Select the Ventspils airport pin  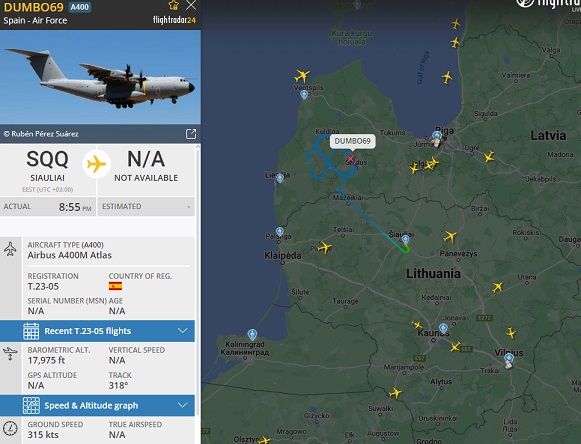tap(304, 95)
